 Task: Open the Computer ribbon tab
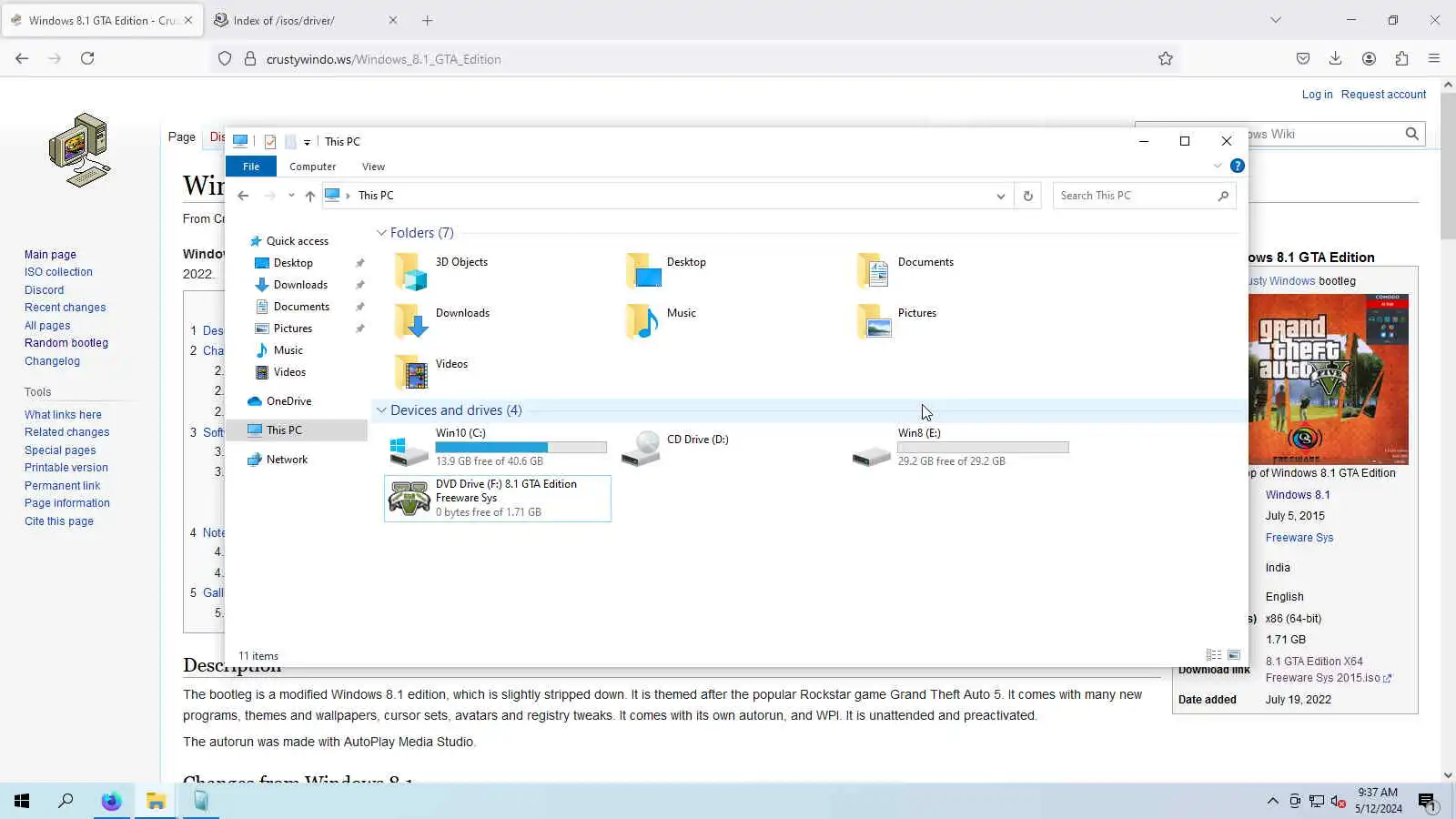pyautogui.click(x=312, y=167)
